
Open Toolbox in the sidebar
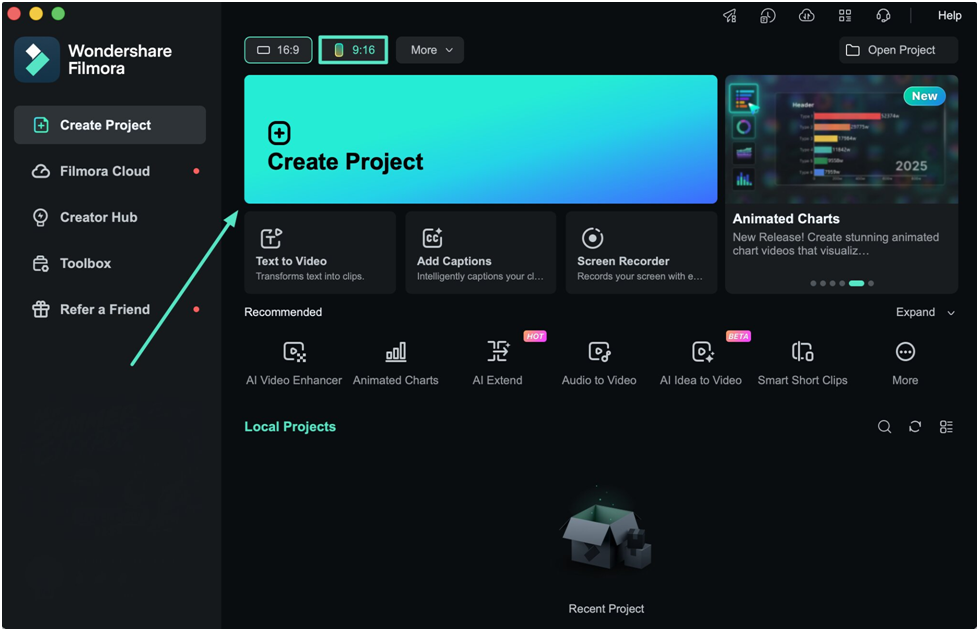click(x=110, y=263)
